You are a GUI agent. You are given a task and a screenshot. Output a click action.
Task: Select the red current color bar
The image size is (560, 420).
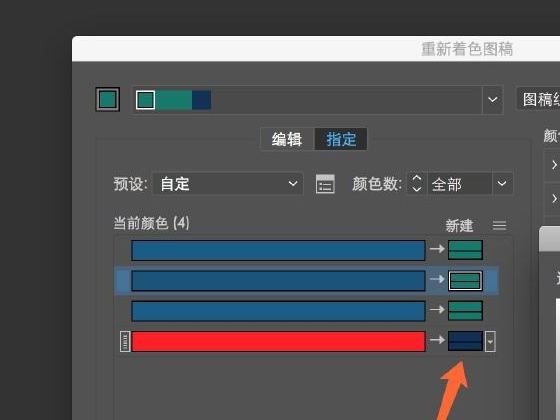278,341
